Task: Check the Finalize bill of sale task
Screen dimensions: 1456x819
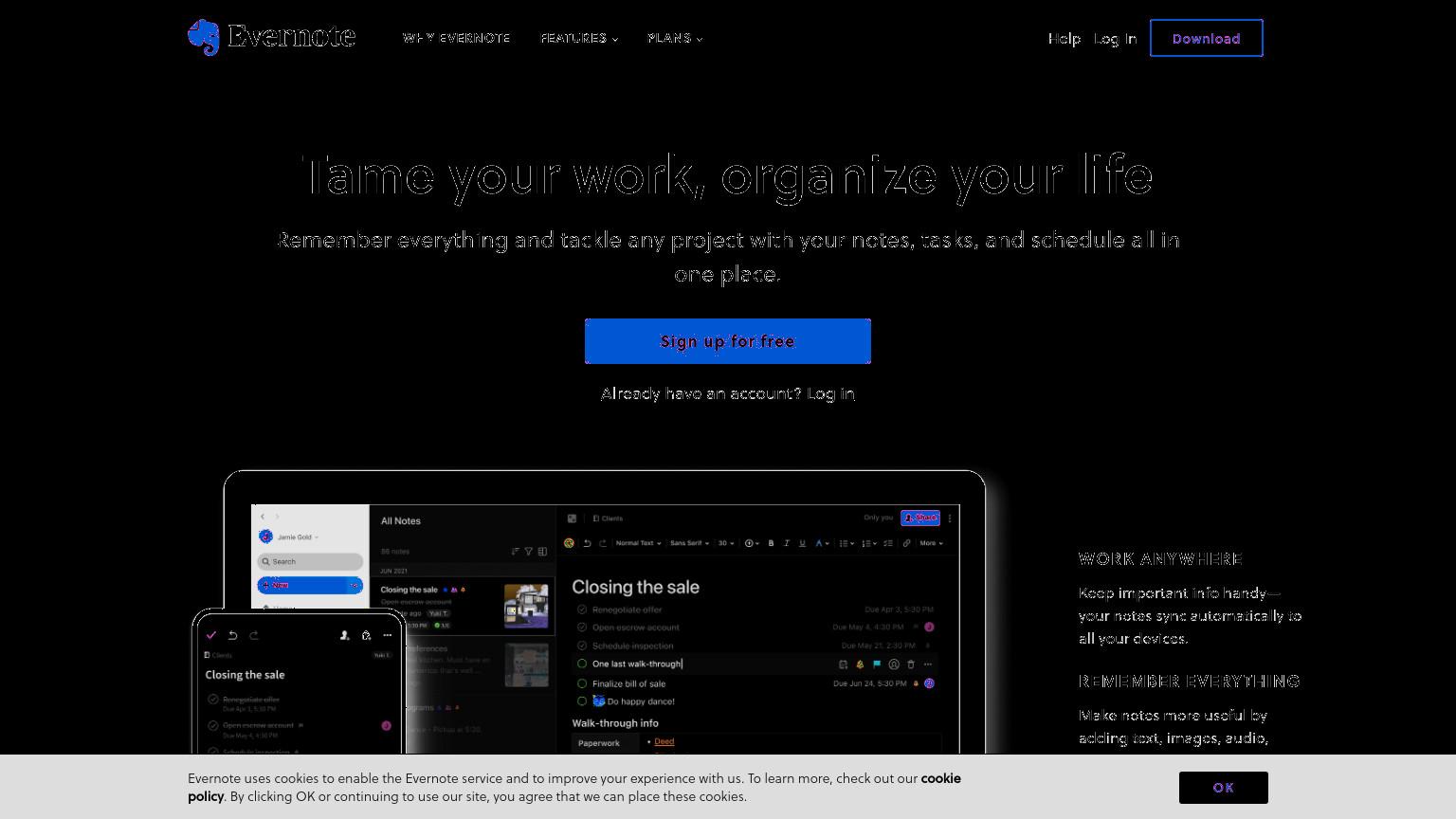Action: click(582, 683)
